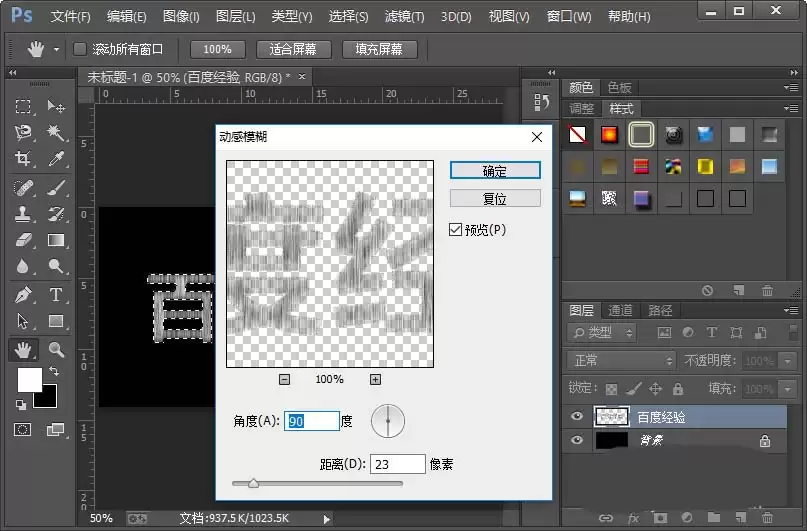The height and width of the screenshot is (531, 807).
Task: Click the 适合屏幕 button
Action: pyautogui.click(x=293, y=49)
